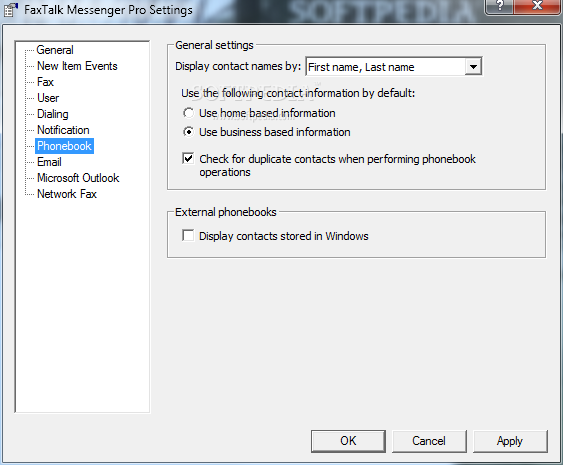The width and height of the screenshot is (563, 465).
Task: Open the display contact names dropdown arrow
Action: [473, 67]
